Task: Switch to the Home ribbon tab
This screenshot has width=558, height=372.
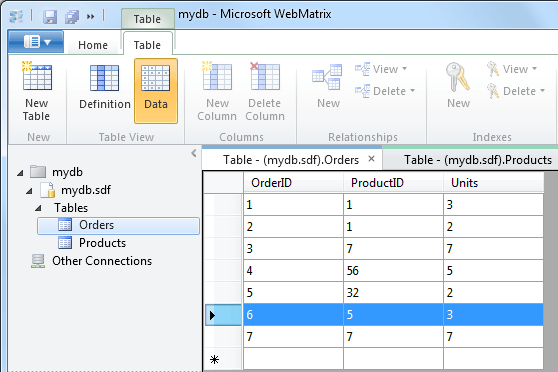Action: tap(93, 45)
